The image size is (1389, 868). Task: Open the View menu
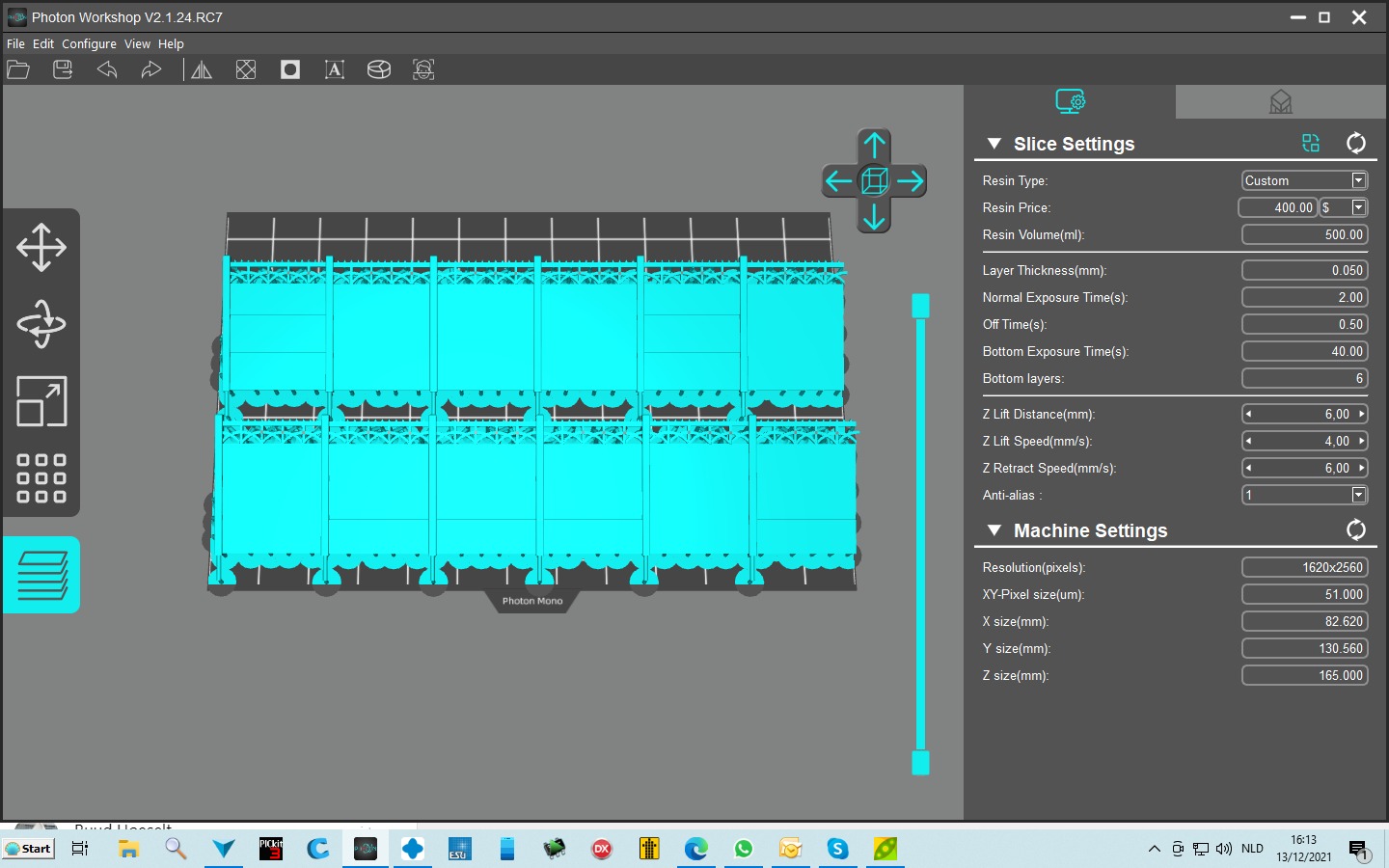point(137,43)
